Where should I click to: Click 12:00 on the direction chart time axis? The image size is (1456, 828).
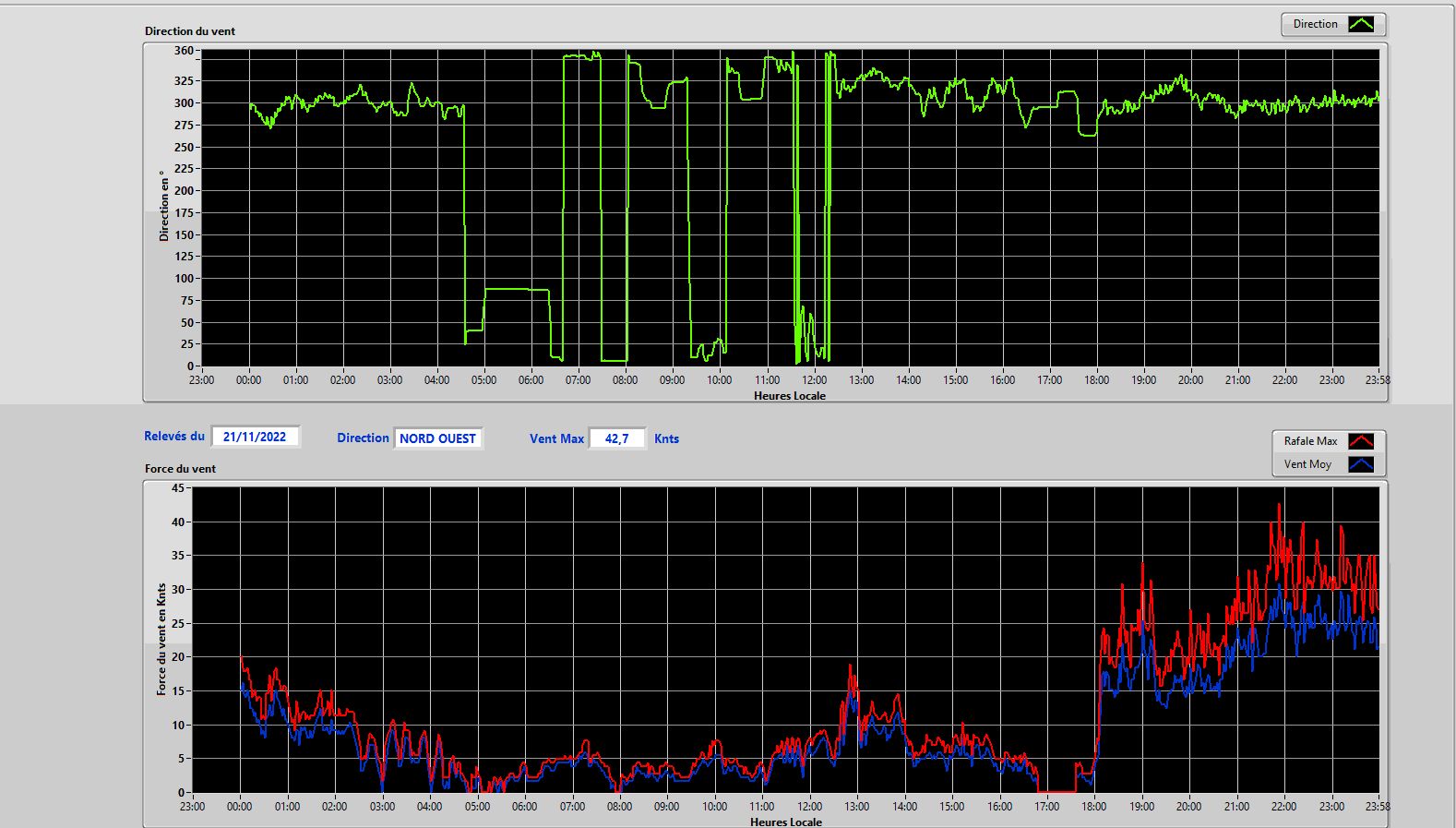814,380
